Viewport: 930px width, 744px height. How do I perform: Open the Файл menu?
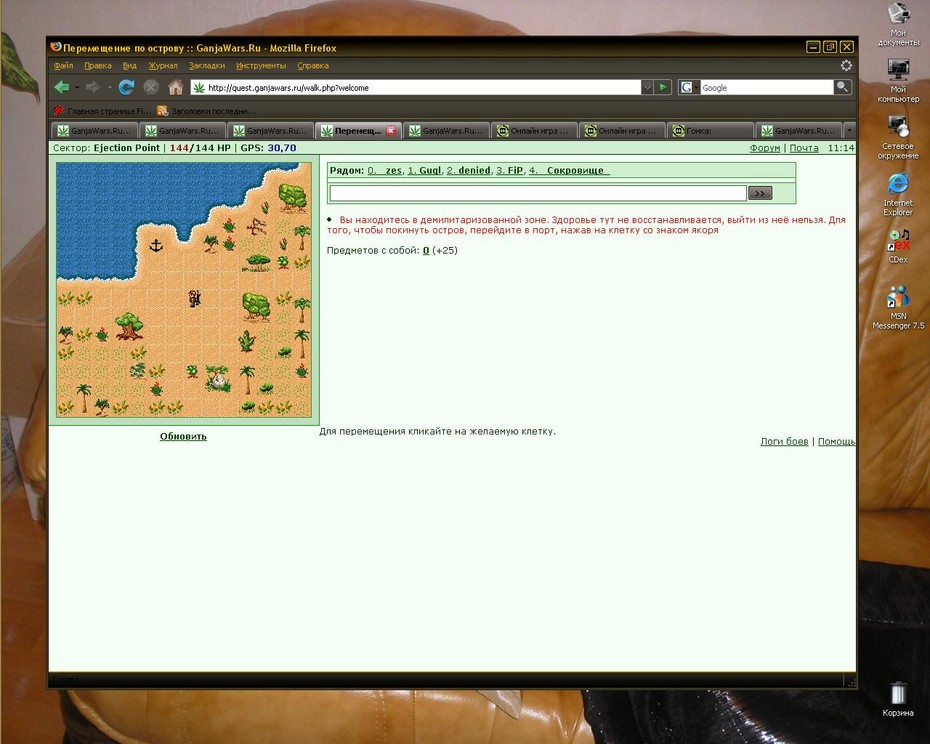pos(63,65)
